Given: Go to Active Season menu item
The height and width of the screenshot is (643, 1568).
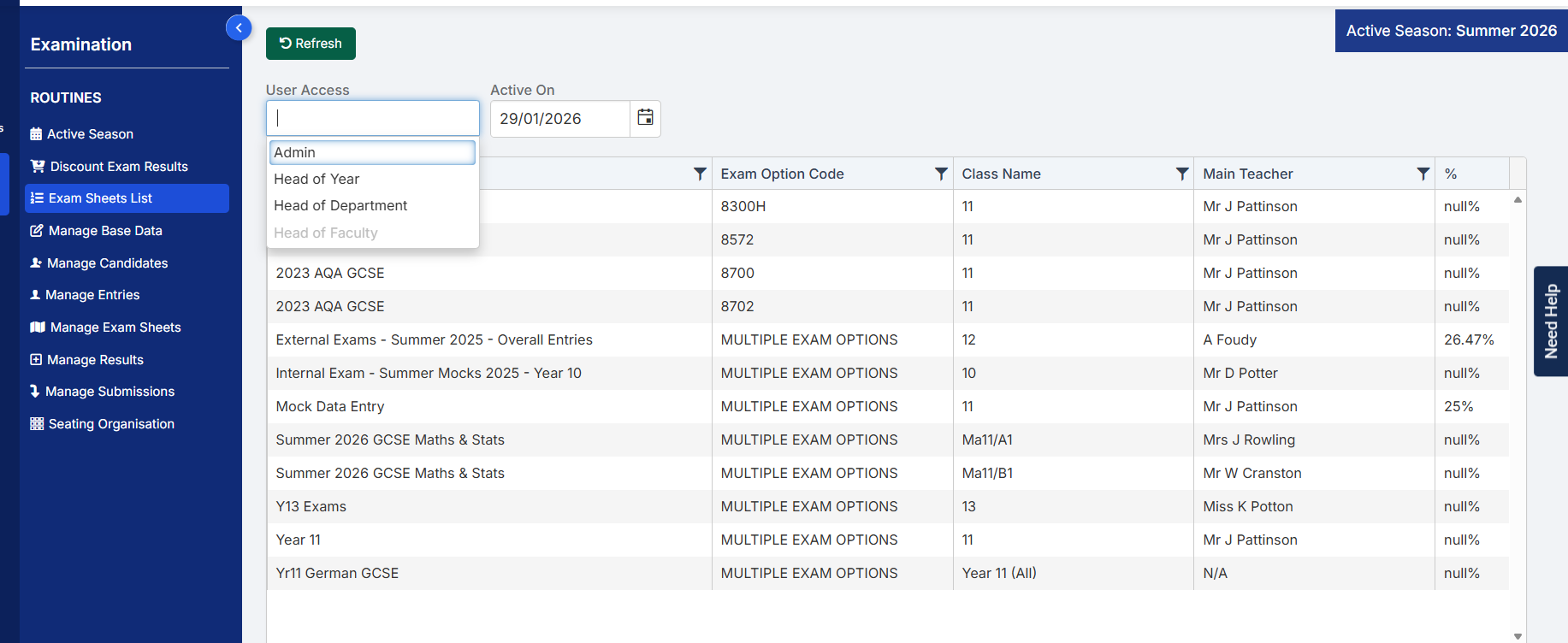Looking at the screenshot, I should tap(90, 134).
